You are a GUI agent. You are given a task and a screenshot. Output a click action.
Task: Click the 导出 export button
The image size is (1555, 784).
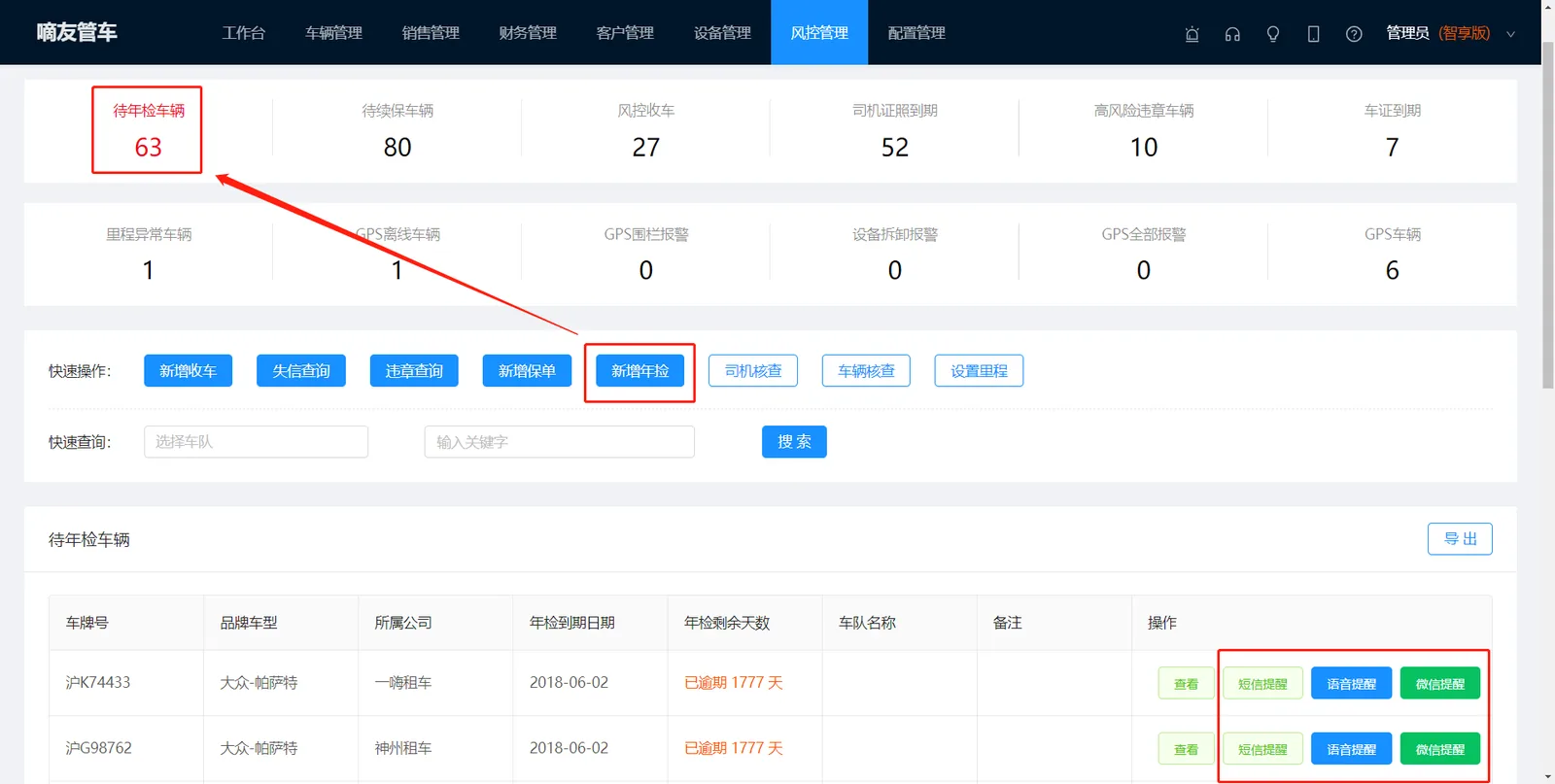[x=1460, y=539]
